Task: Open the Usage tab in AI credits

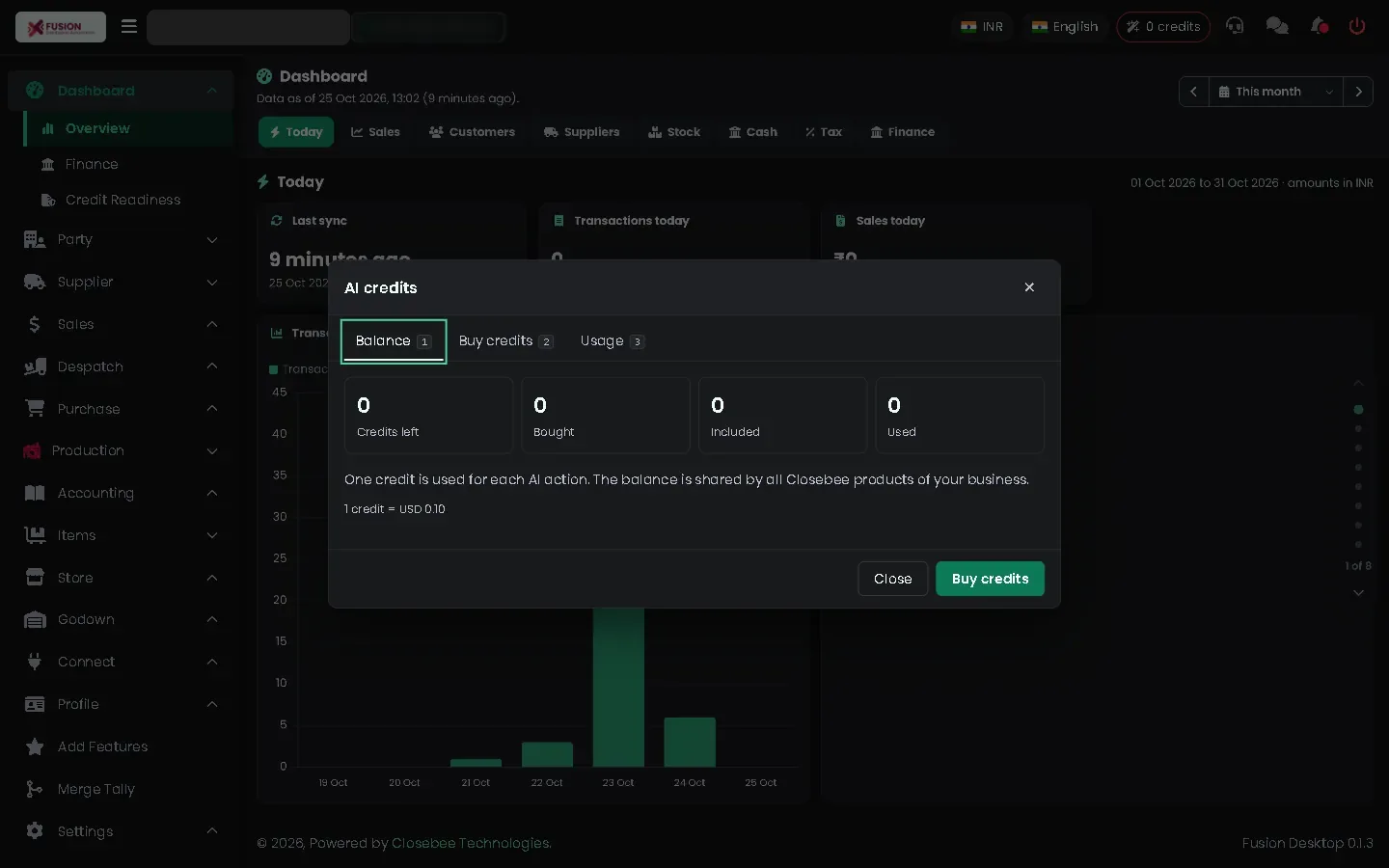Action: point(612,341)
